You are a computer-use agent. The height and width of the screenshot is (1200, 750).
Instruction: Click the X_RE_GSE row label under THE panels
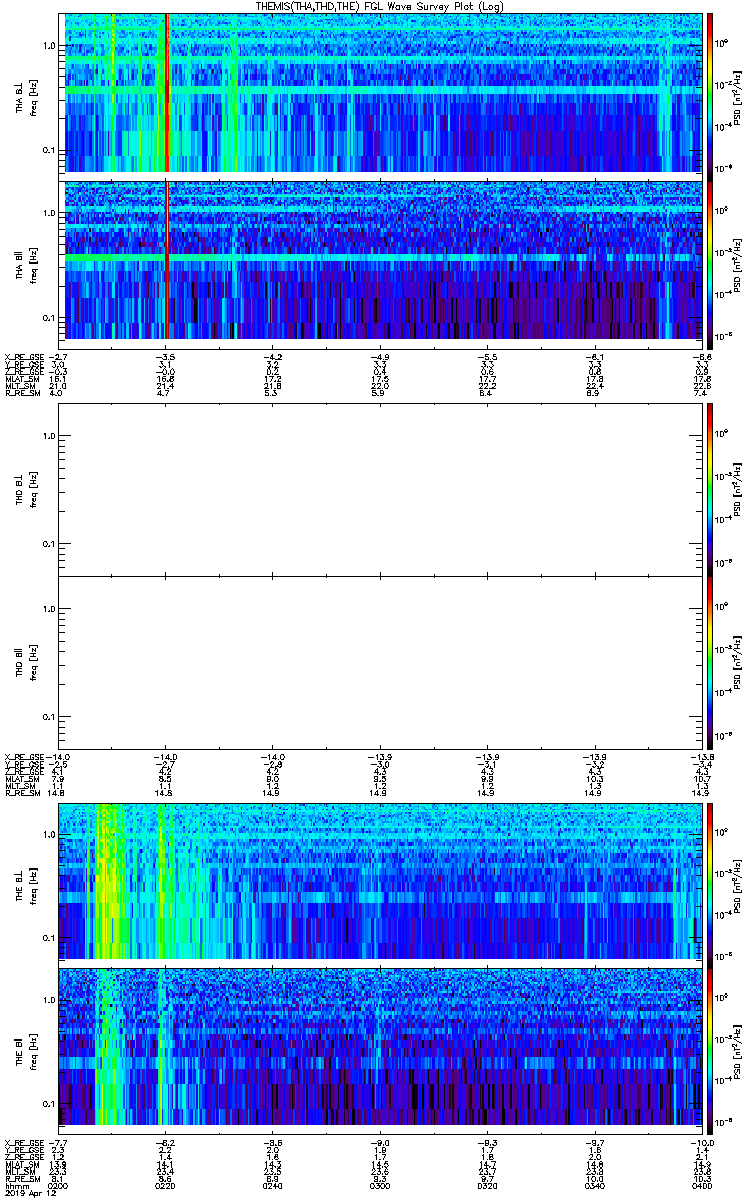(24, 1143)
